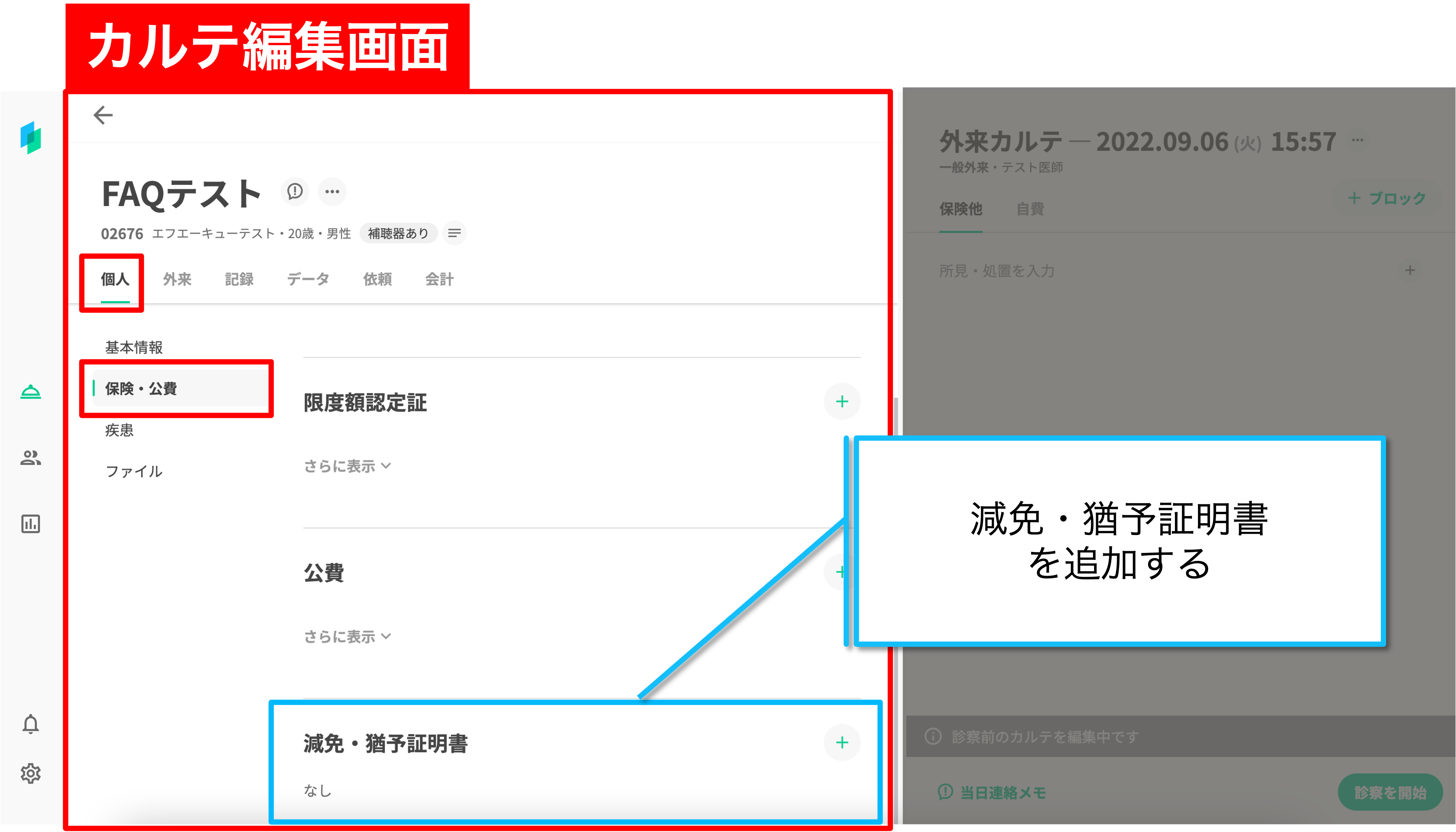Click the notes lines icon after 補聴器あり
This screenshot has height=832, width=1456.
(455, 233)
